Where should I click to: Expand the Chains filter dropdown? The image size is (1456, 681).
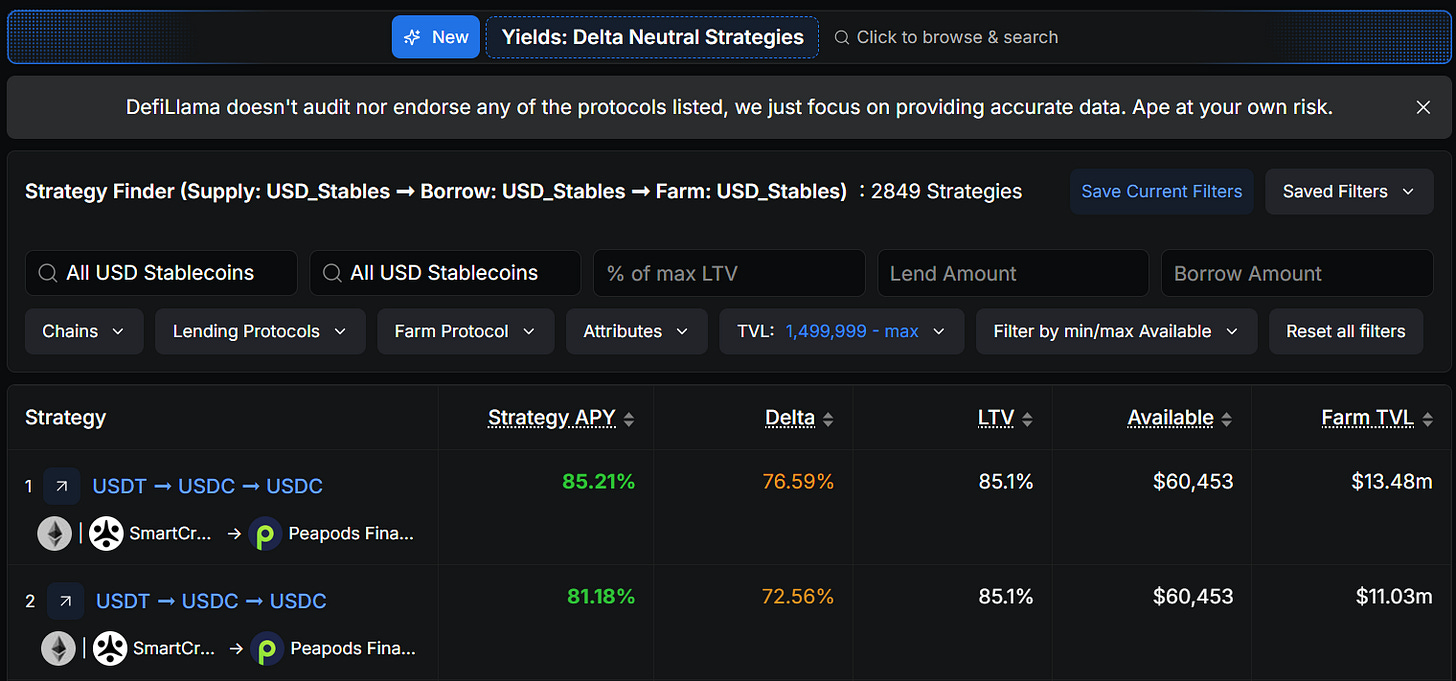(84, 331)
